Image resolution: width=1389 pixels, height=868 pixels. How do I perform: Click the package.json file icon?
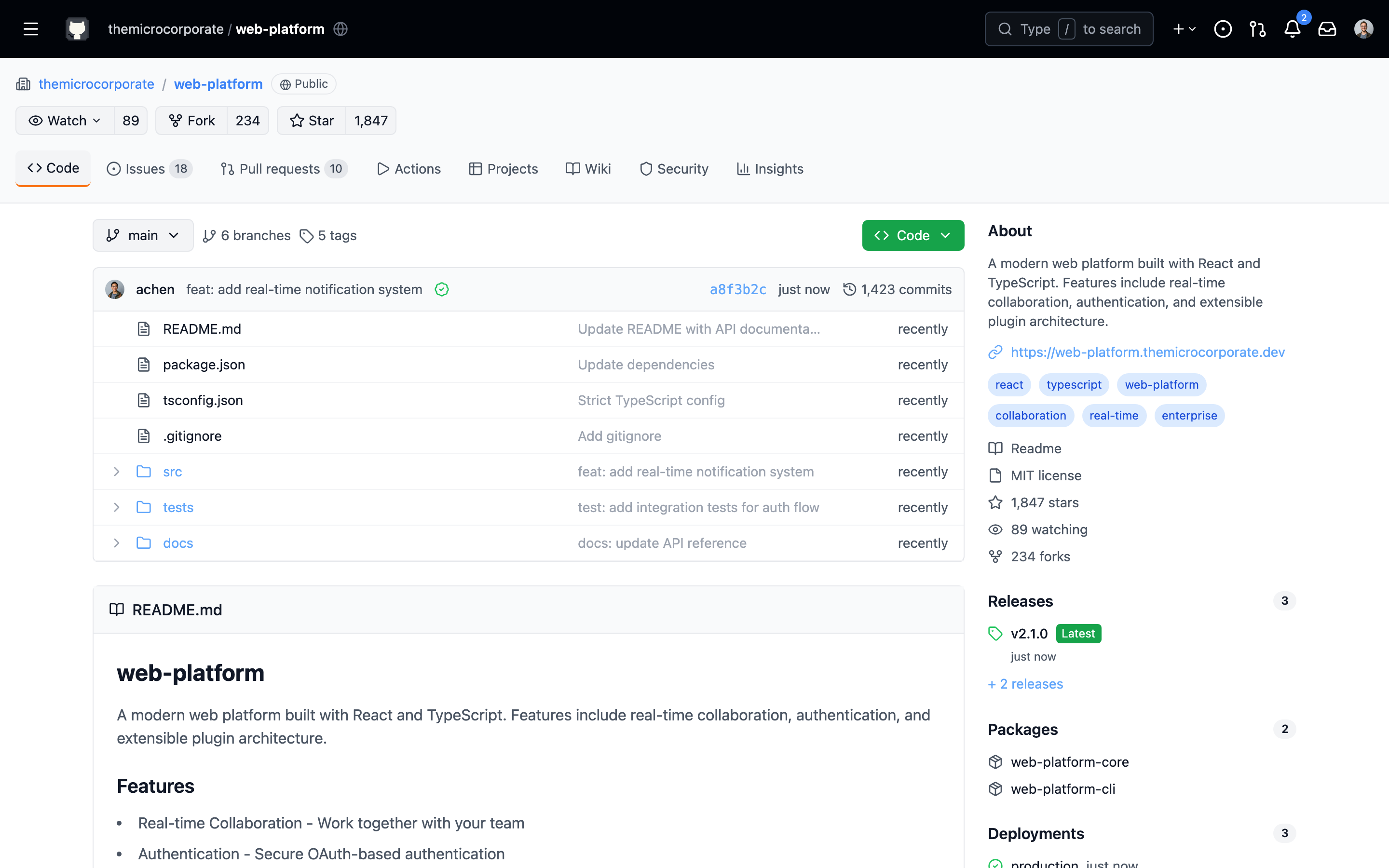144,365
